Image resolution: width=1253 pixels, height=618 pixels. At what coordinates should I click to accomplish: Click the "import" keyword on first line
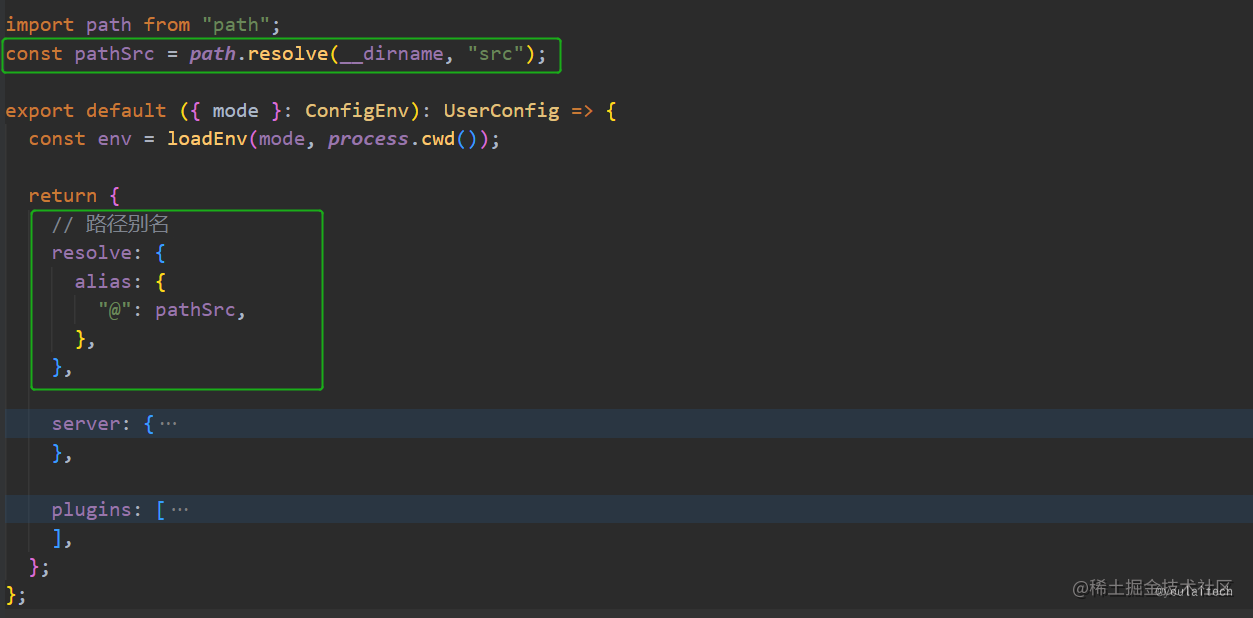point(40,24)
